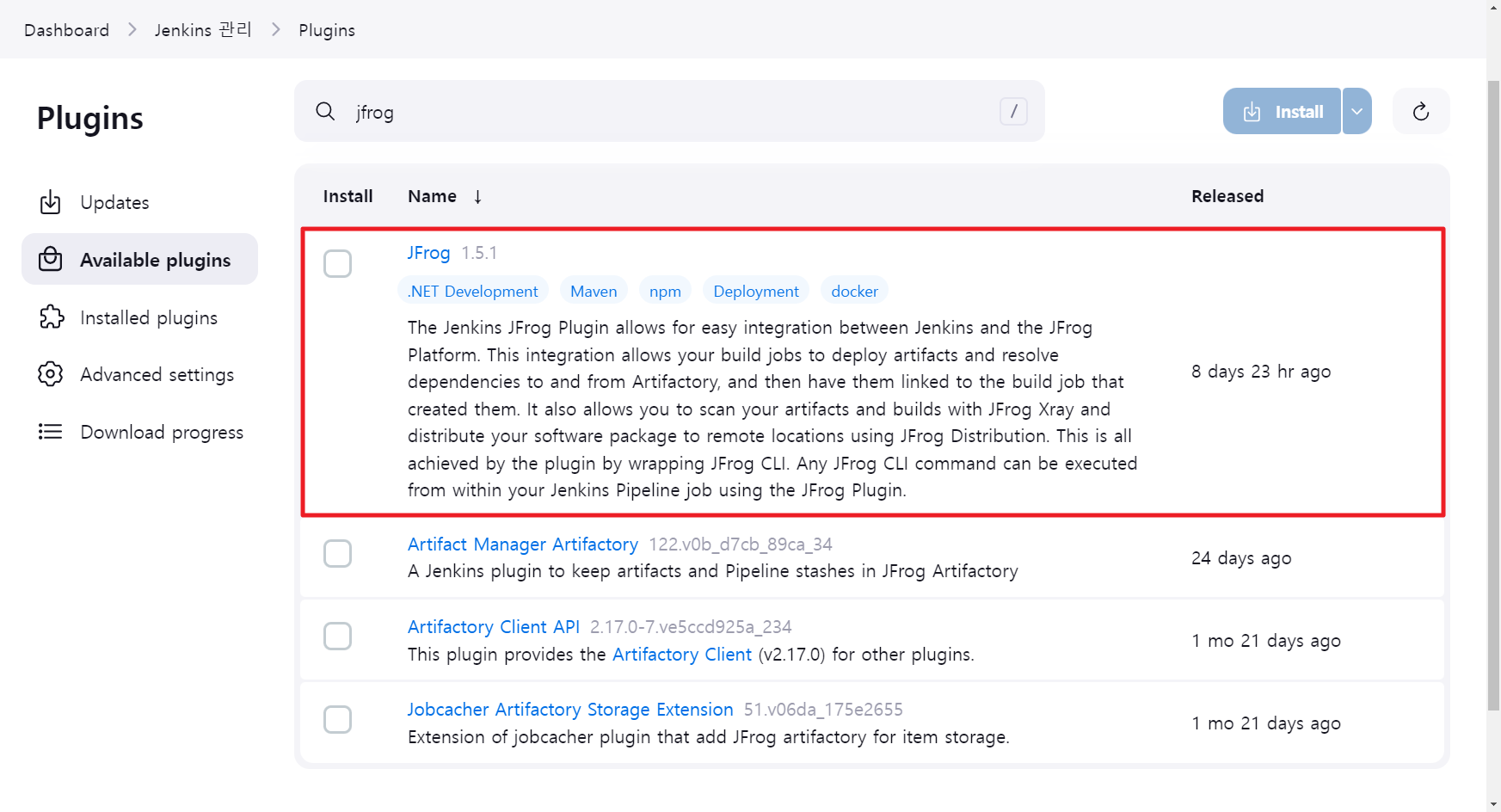
Task: Open the Install button dropdown arrow
Action: pyautogui.click(x=1356, y=111)
